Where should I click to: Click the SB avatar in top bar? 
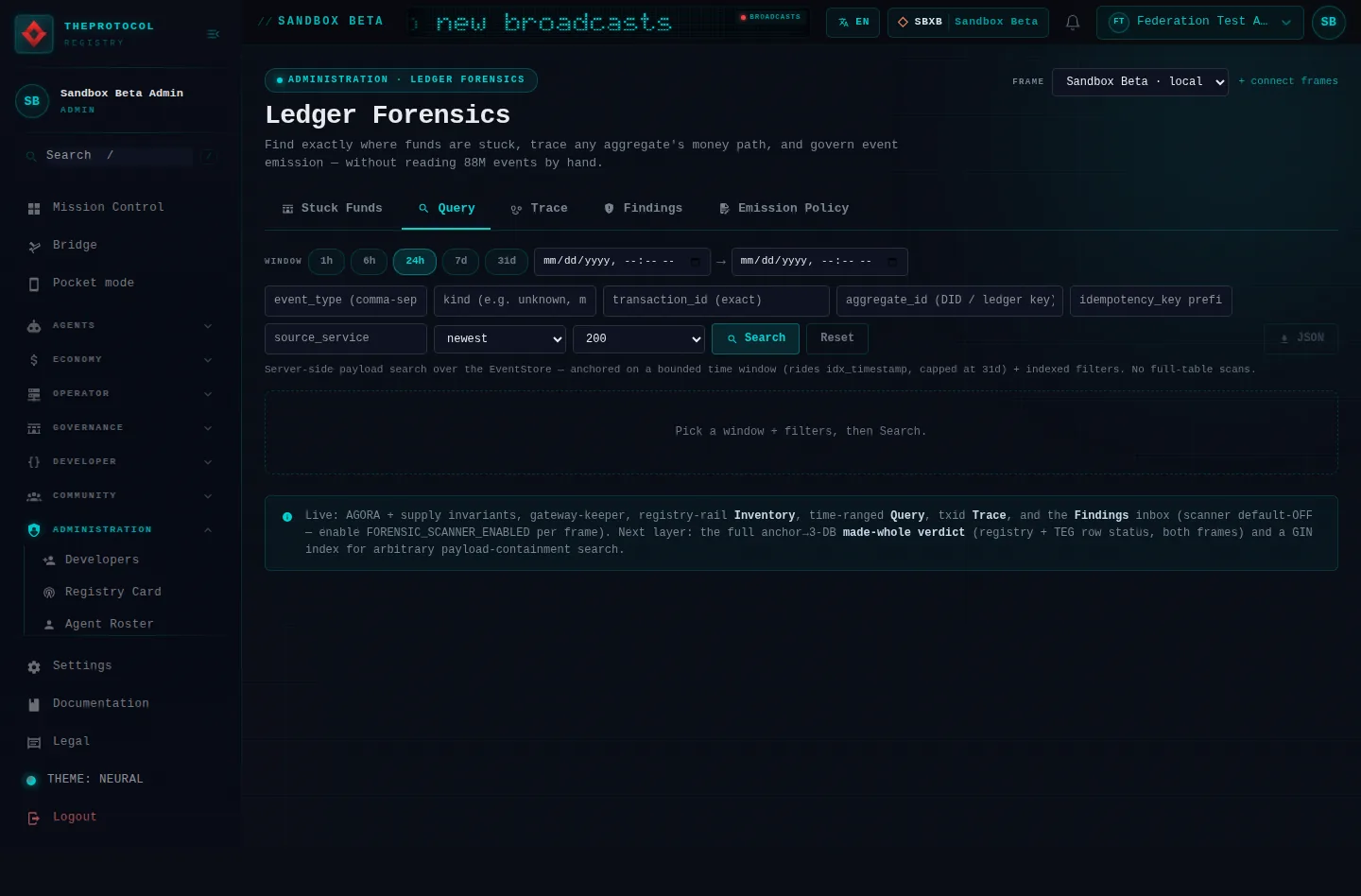click(1328, 22)
